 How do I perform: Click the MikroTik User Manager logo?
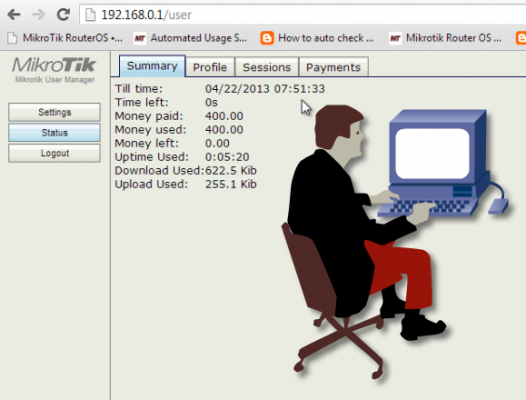coord(54,69)
